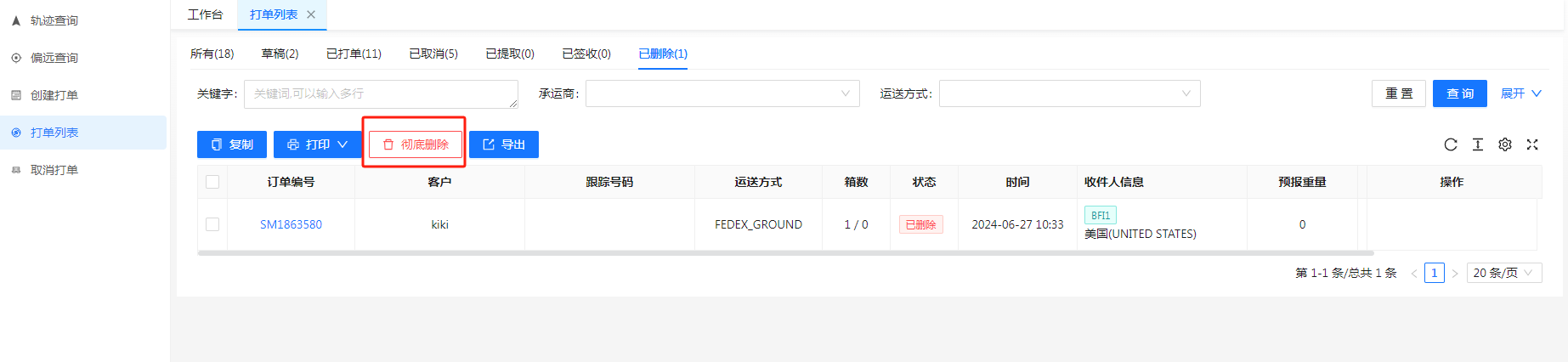The image size is (1568, 362).
Task: Switch to the 草稿(2) tab
Action: pyautogui.click(x=280, y=54)
